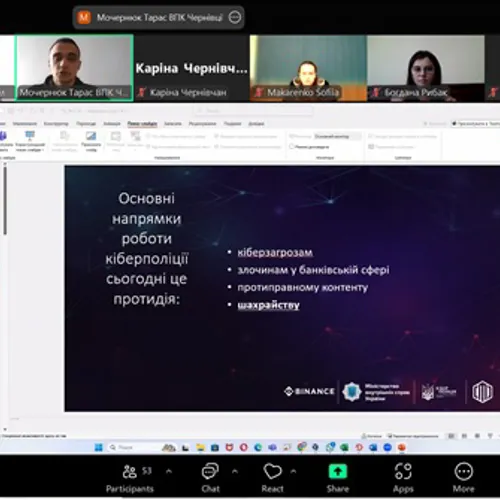
Task: Toggle the 'Режим доповідача' checkbox
Action: pos(292,146)
